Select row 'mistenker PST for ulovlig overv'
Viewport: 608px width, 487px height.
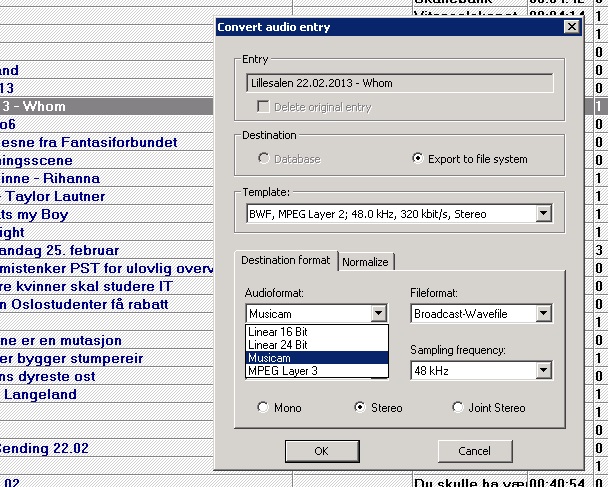tap(106, 268)
